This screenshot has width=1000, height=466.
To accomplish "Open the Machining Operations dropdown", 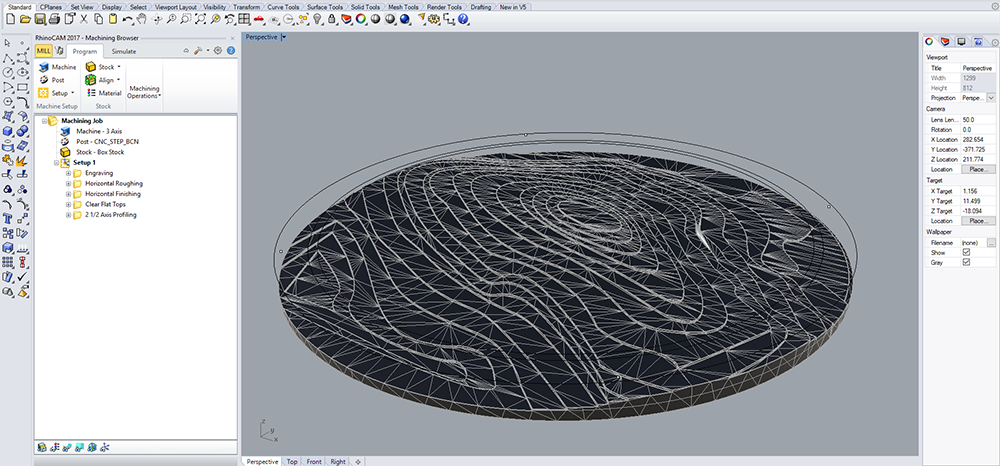I will click(x=144, y=90).
